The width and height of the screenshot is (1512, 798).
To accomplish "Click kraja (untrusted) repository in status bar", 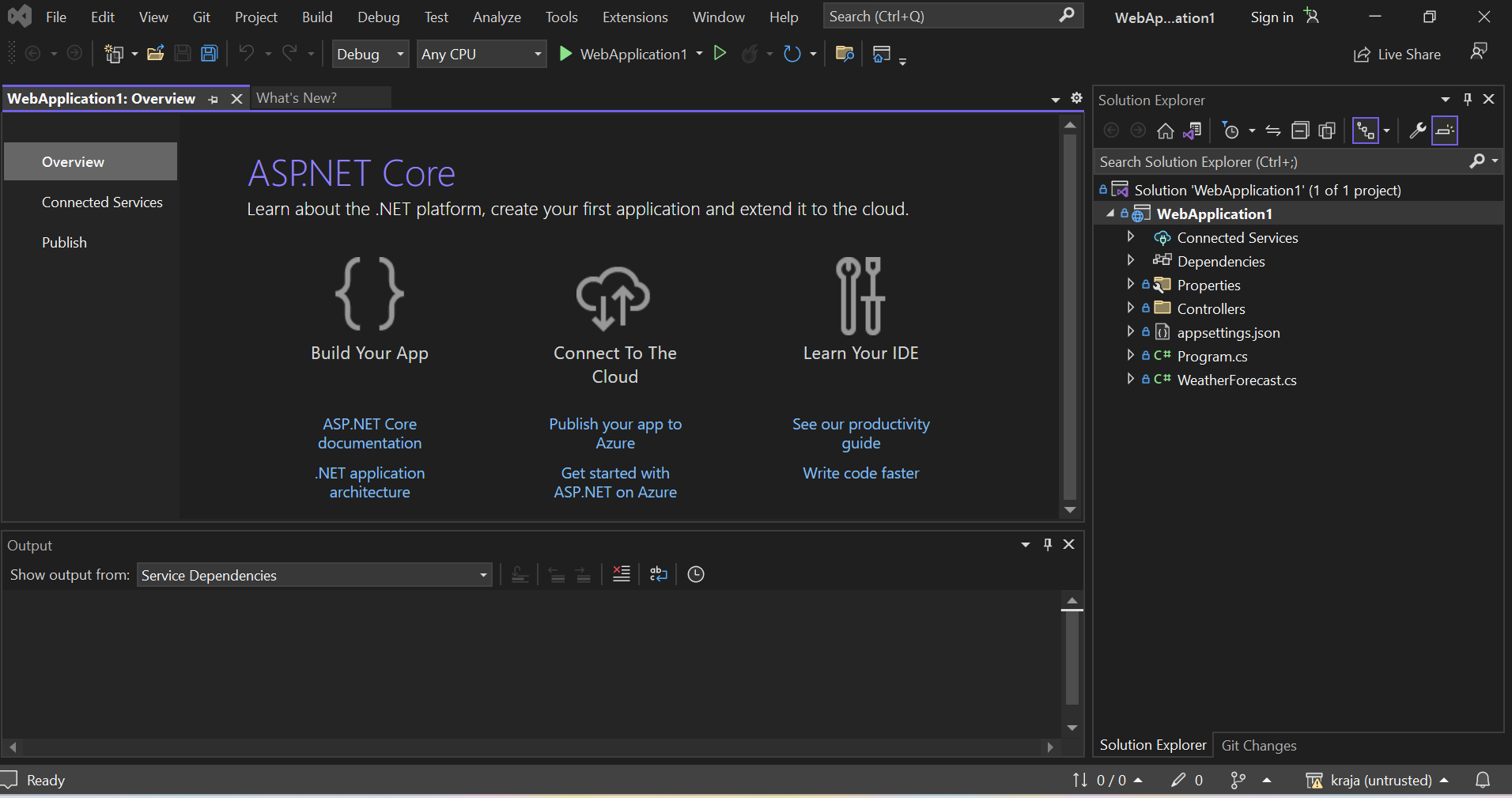I will 1377,781.
